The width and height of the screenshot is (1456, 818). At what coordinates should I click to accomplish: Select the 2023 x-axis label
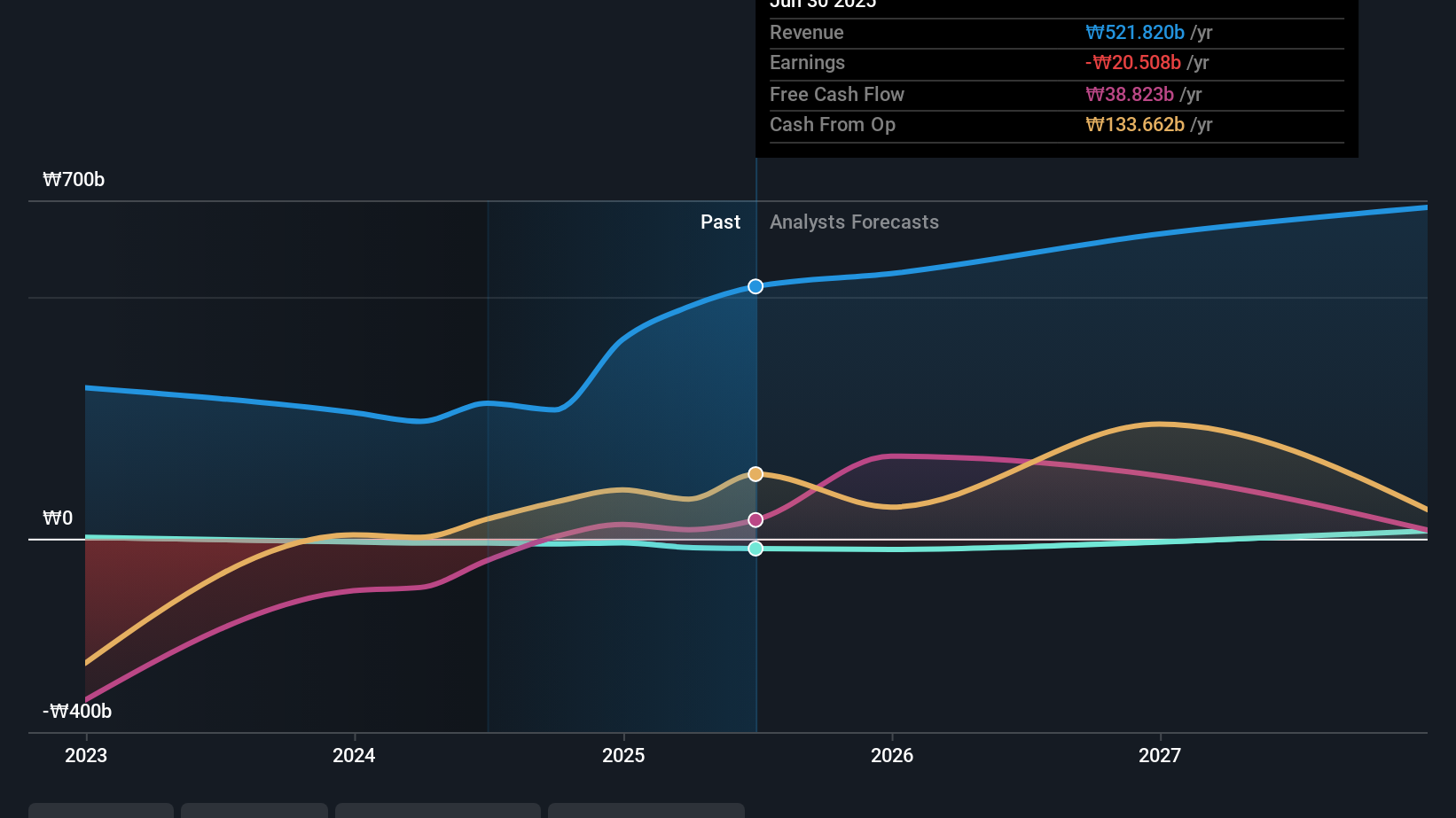pyautogui.click(x=86, y=755)
